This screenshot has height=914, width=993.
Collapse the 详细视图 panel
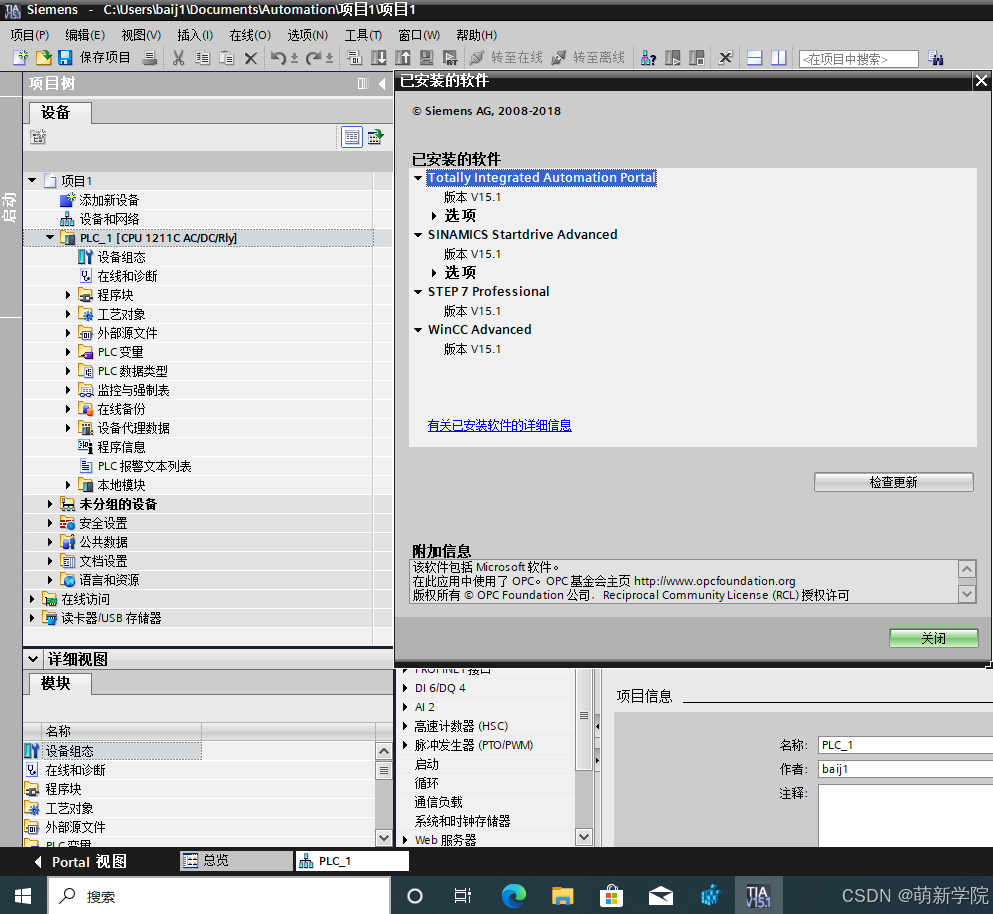click(x=33, y=659)
